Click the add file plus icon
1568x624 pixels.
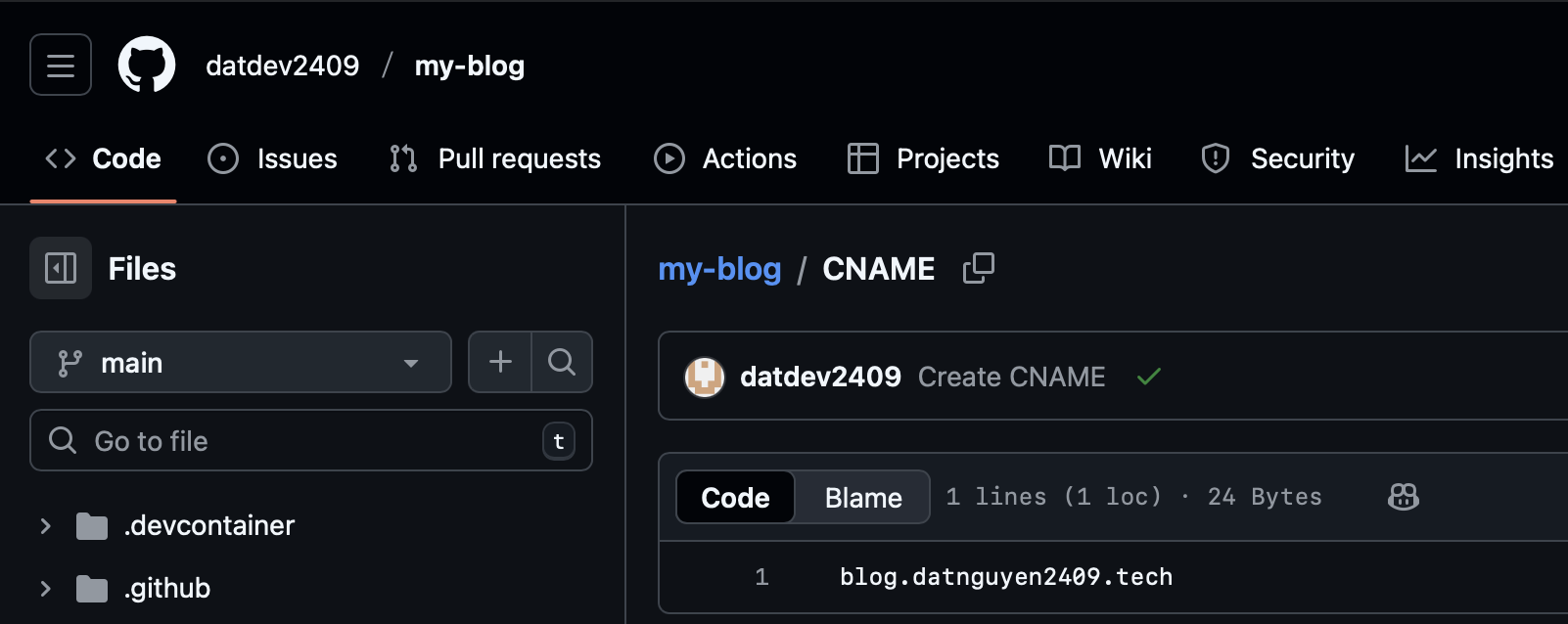pyautogui.click(x=500, y=362)
